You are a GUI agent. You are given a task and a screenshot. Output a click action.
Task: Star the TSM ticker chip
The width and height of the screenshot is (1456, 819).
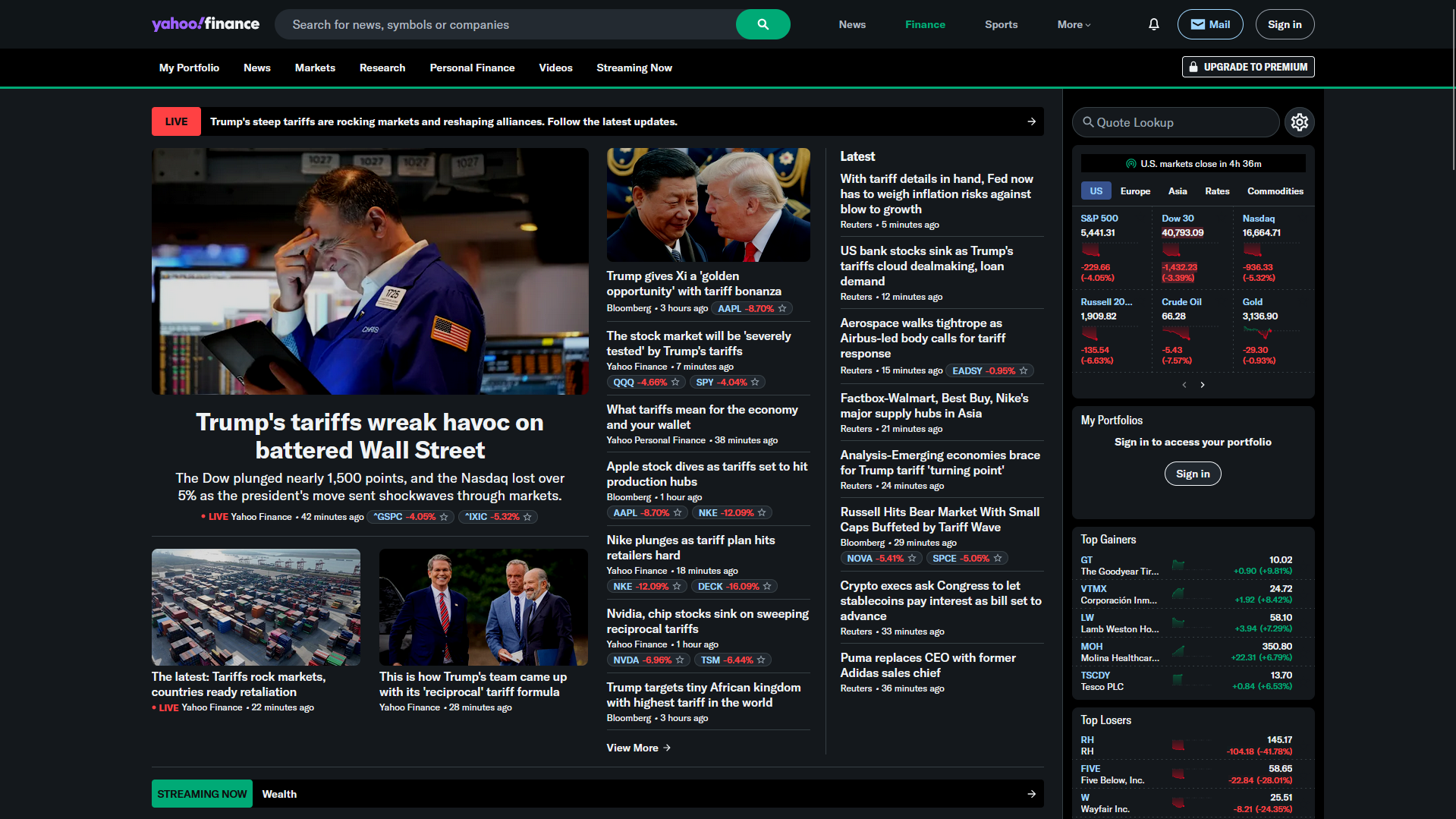point(761,660)
